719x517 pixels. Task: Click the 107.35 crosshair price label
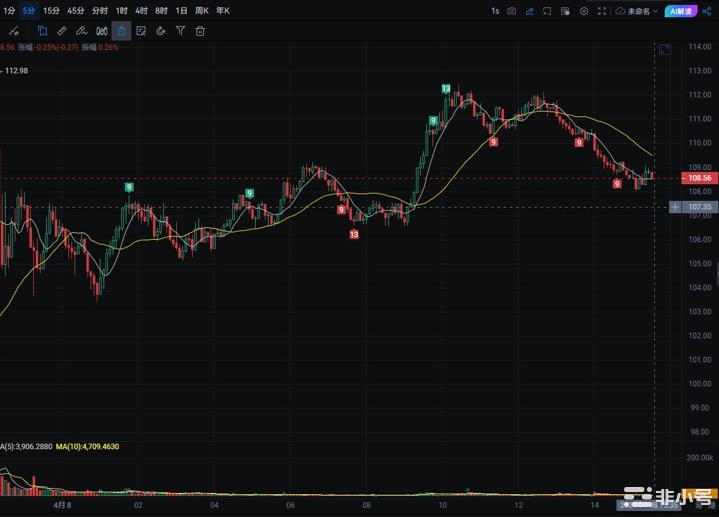[698, 207]
